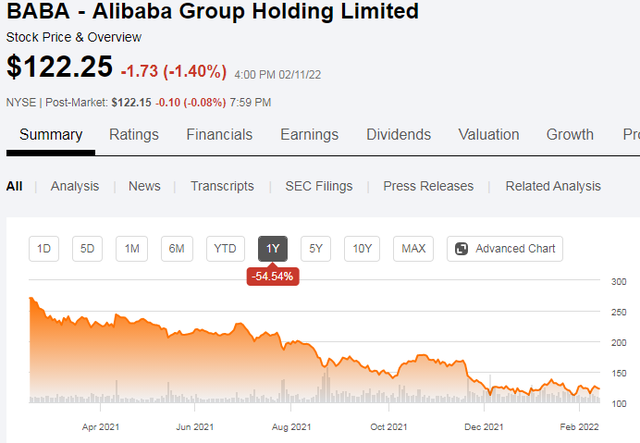This screenshot has height=443, width=640.
Task: Display the 10Y price history
Action: click(363, 249)
